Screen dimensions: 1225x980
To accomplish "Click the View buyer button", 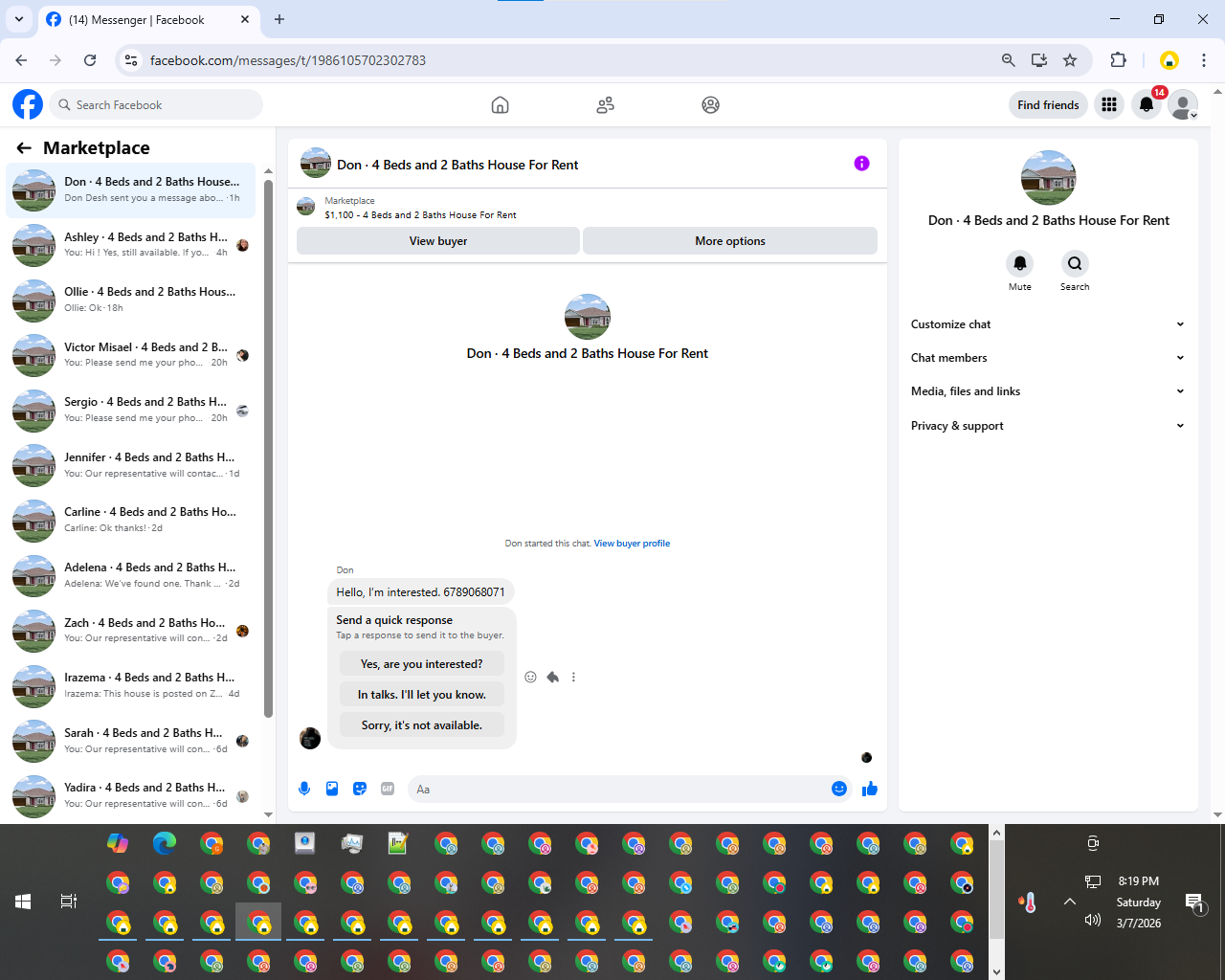I will 438,241.
